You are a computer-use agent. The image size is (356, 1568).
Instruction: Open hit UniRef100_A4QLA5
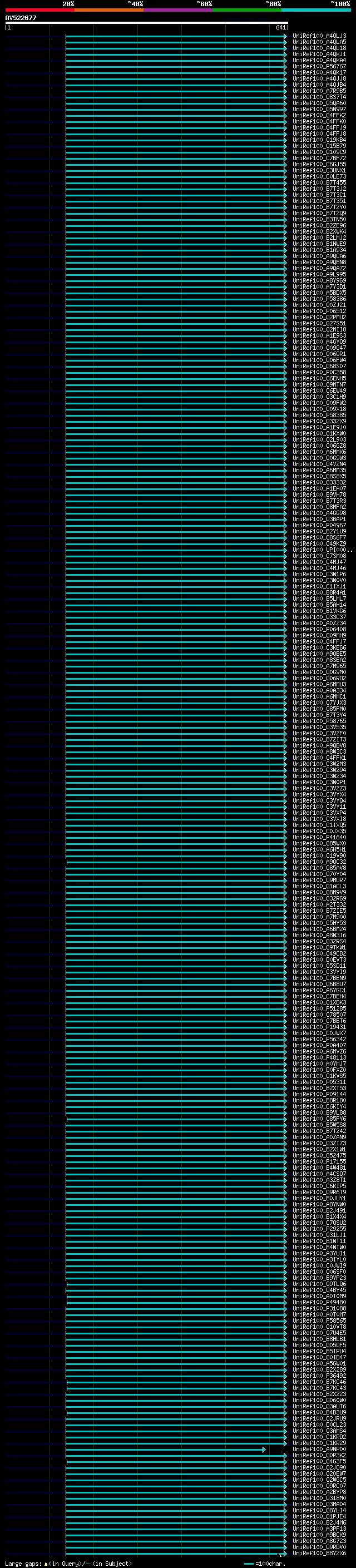(319, 42)
